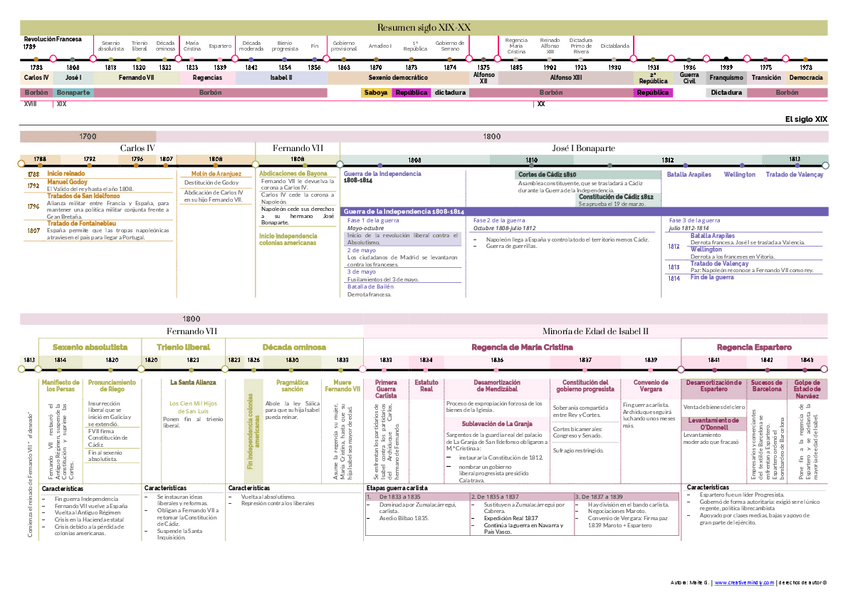Select the 'La Santa Alianza' heading
Screen dimensions: 848x600
193,382
